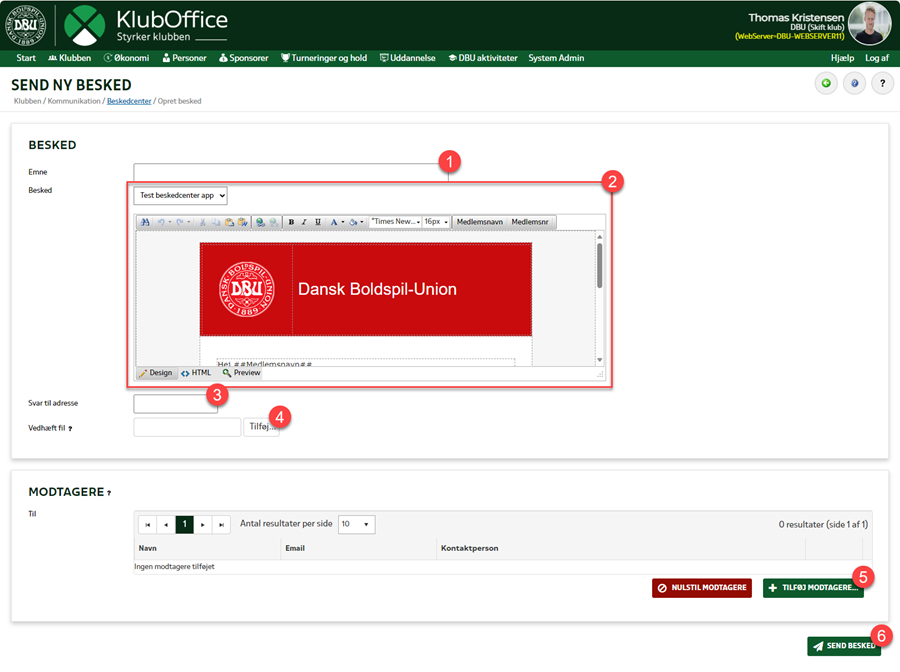The width and height of the screenshot is (900, 672).
Task: Expand the redo history dropdown arrow
Action: pyautogui.click(x=188, y=222)
